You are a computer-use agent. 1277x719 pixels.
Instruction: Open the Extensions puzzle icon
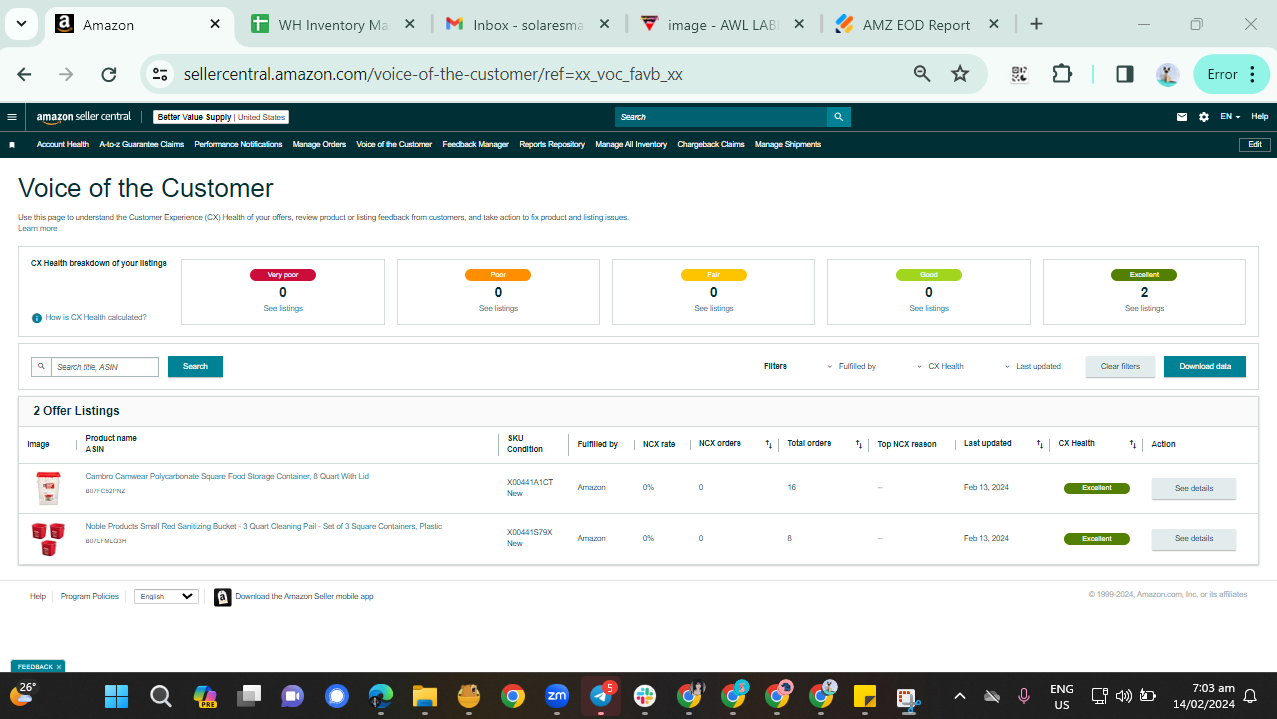[1062, 74]
